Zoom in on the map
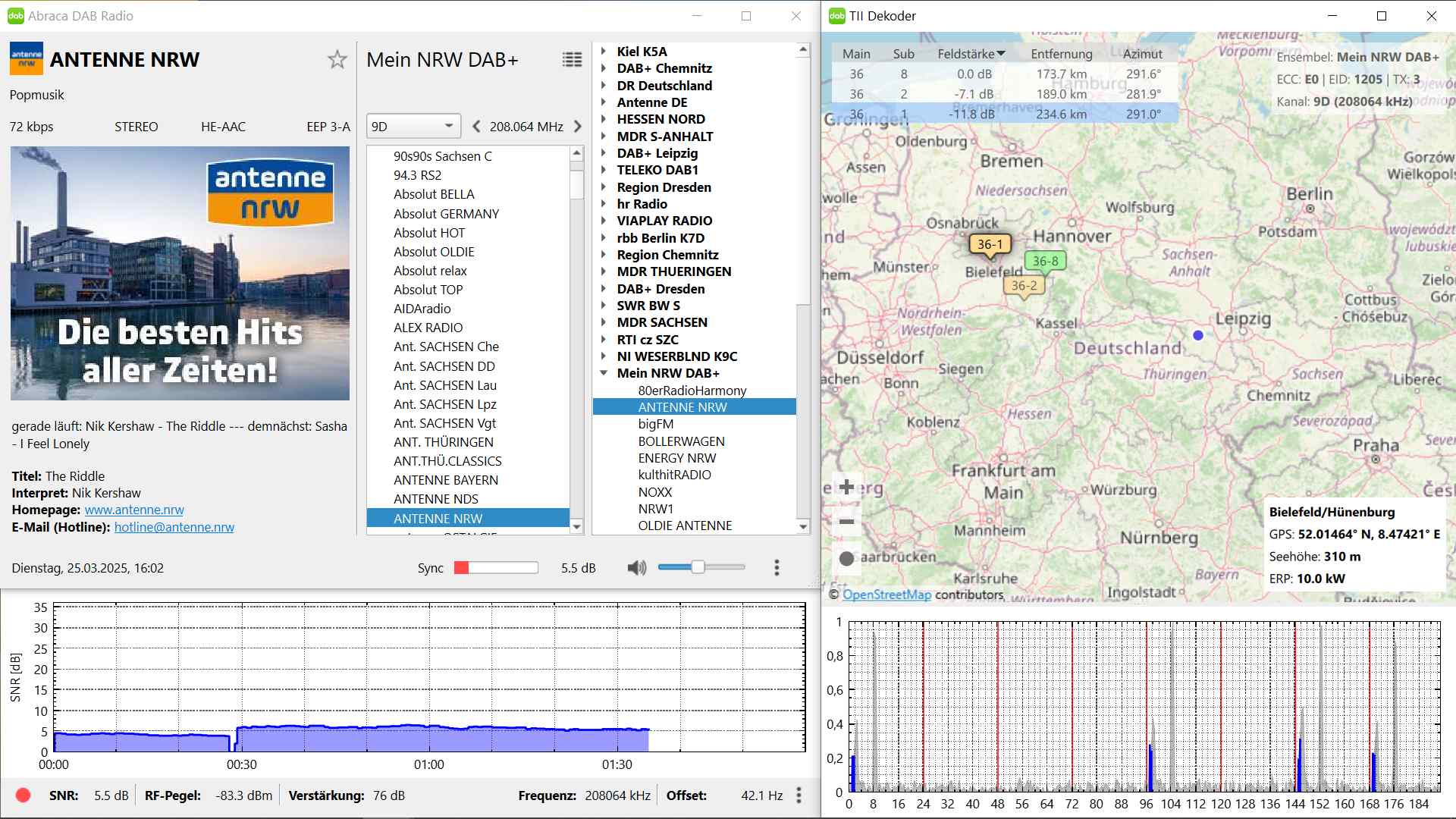 pyautogui.click(x=847, y=488)
